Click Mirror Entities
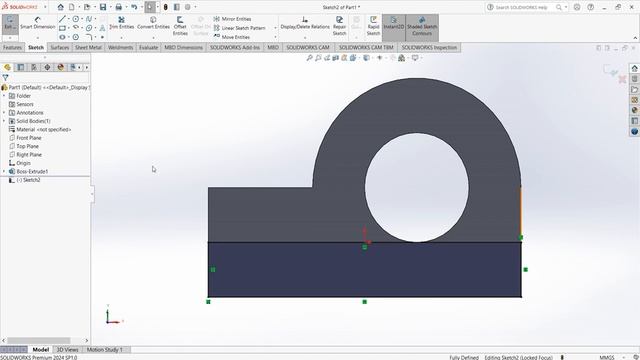 (232, 19)
